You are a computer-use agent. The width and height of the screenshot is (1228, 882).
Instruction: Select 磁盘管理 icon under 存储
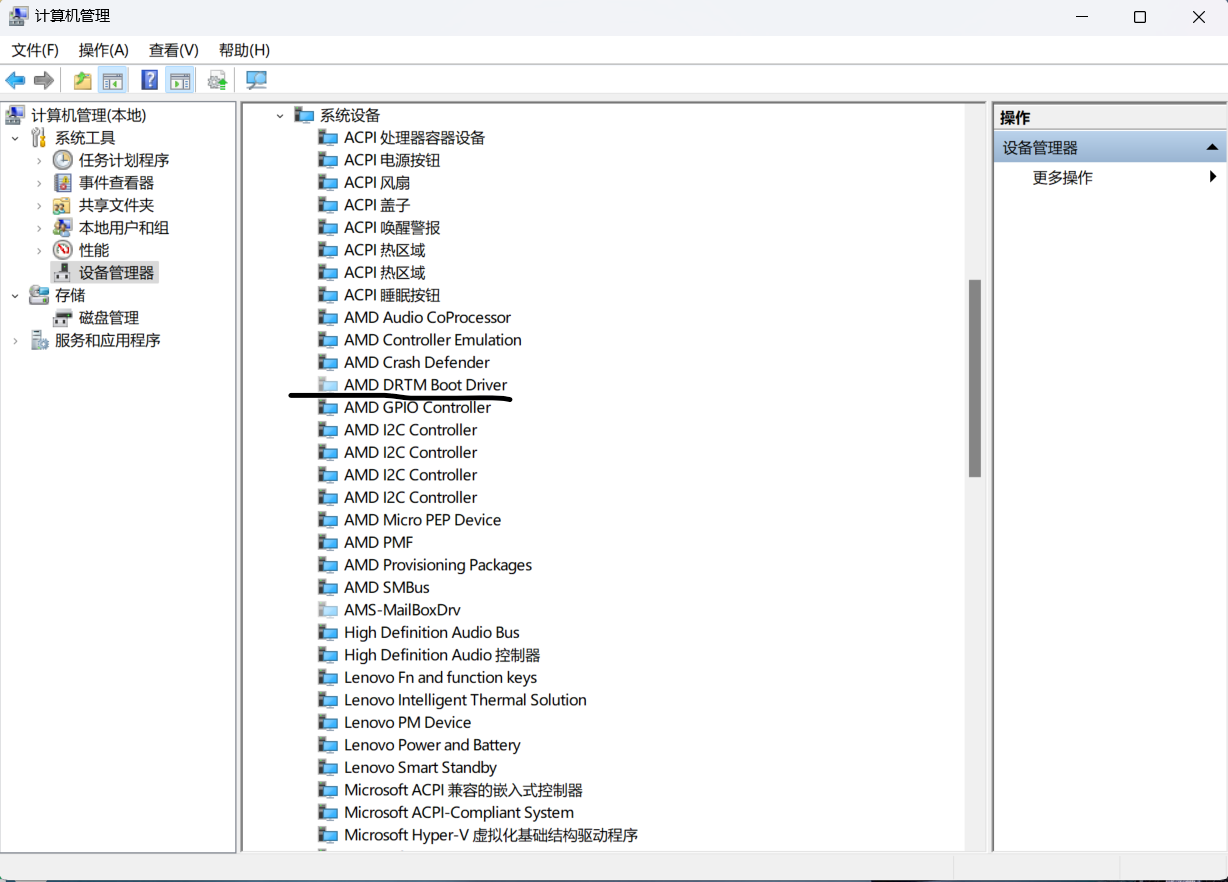(63, 318)
